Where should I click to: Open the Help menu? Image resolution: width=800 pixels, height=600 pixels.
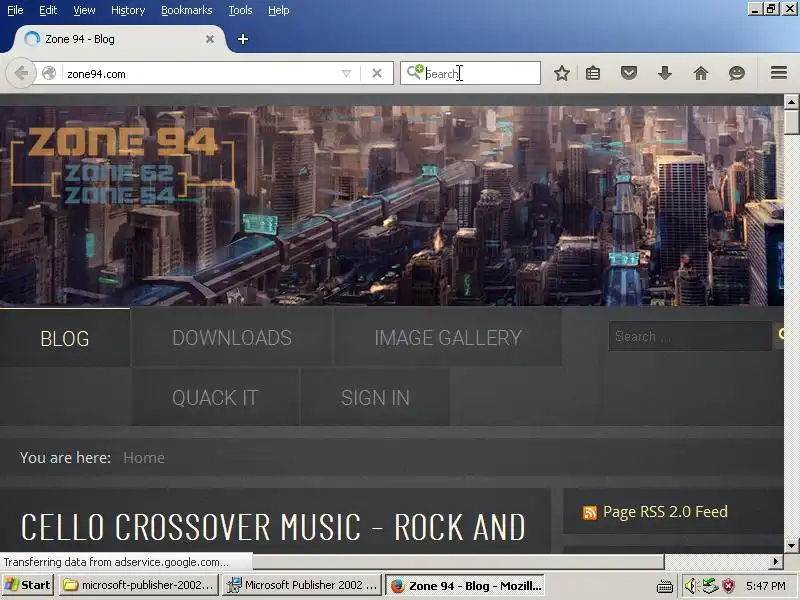279,10
